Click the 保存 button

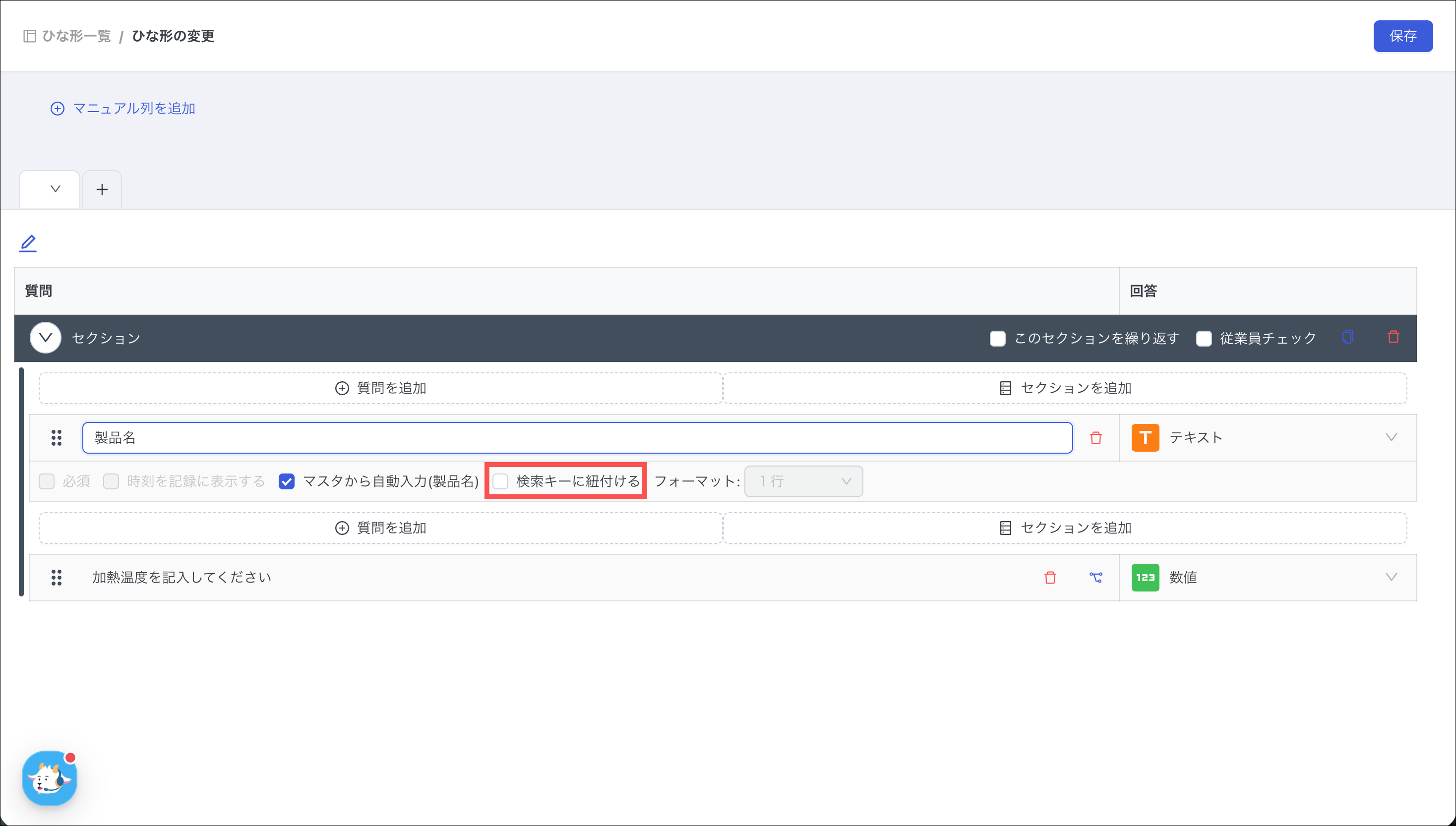click(x=1402, y=36)
